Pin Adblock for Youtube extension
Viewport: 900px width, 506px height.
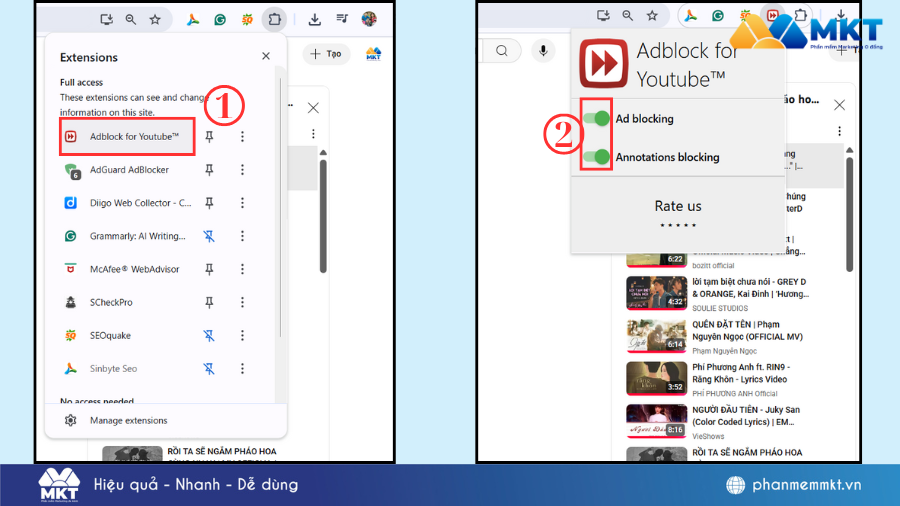(x=210, y=137)
